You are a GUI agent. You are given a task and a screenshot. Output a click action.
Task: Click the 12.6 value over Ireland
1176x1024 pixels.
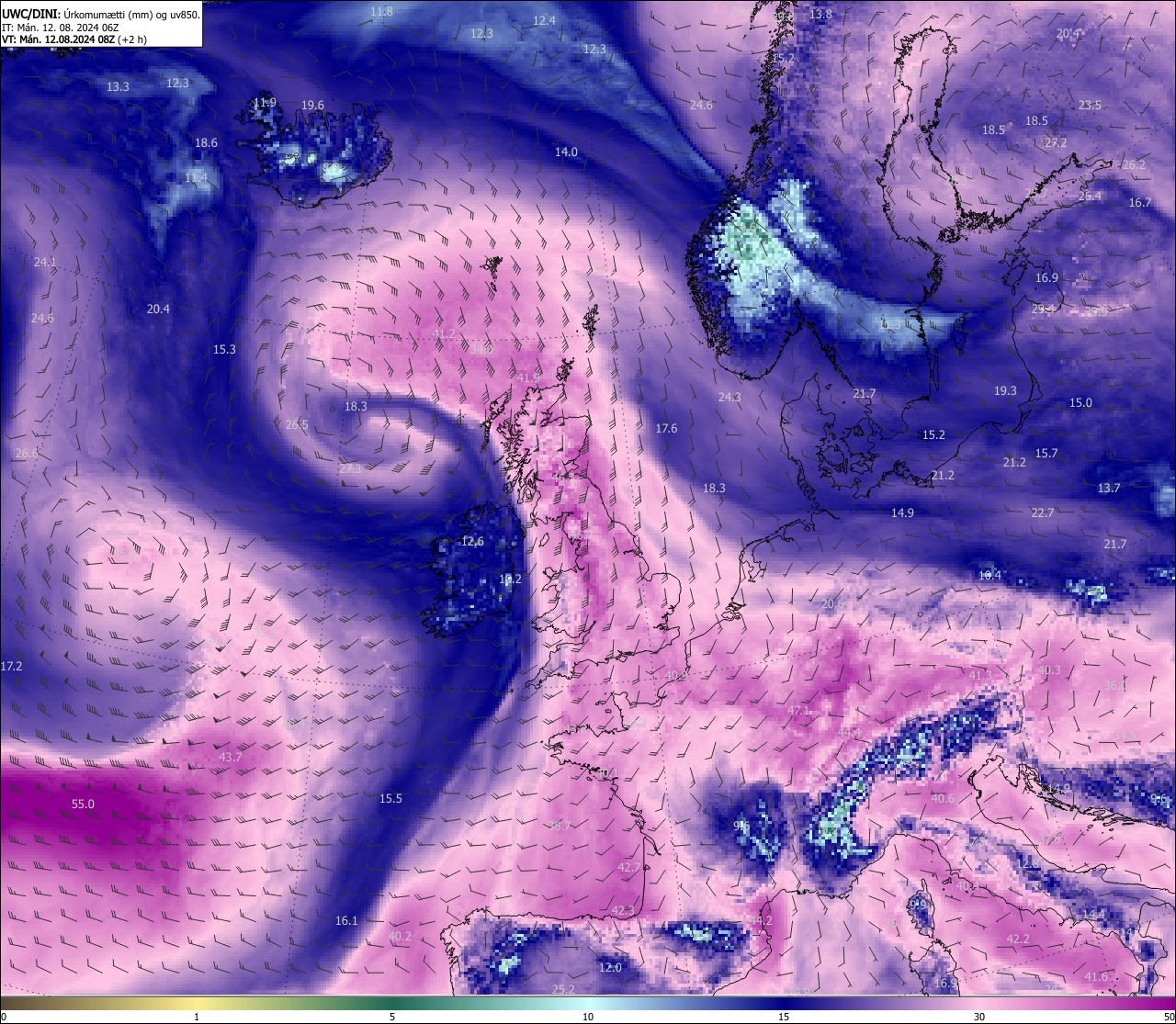pos(472,541)
